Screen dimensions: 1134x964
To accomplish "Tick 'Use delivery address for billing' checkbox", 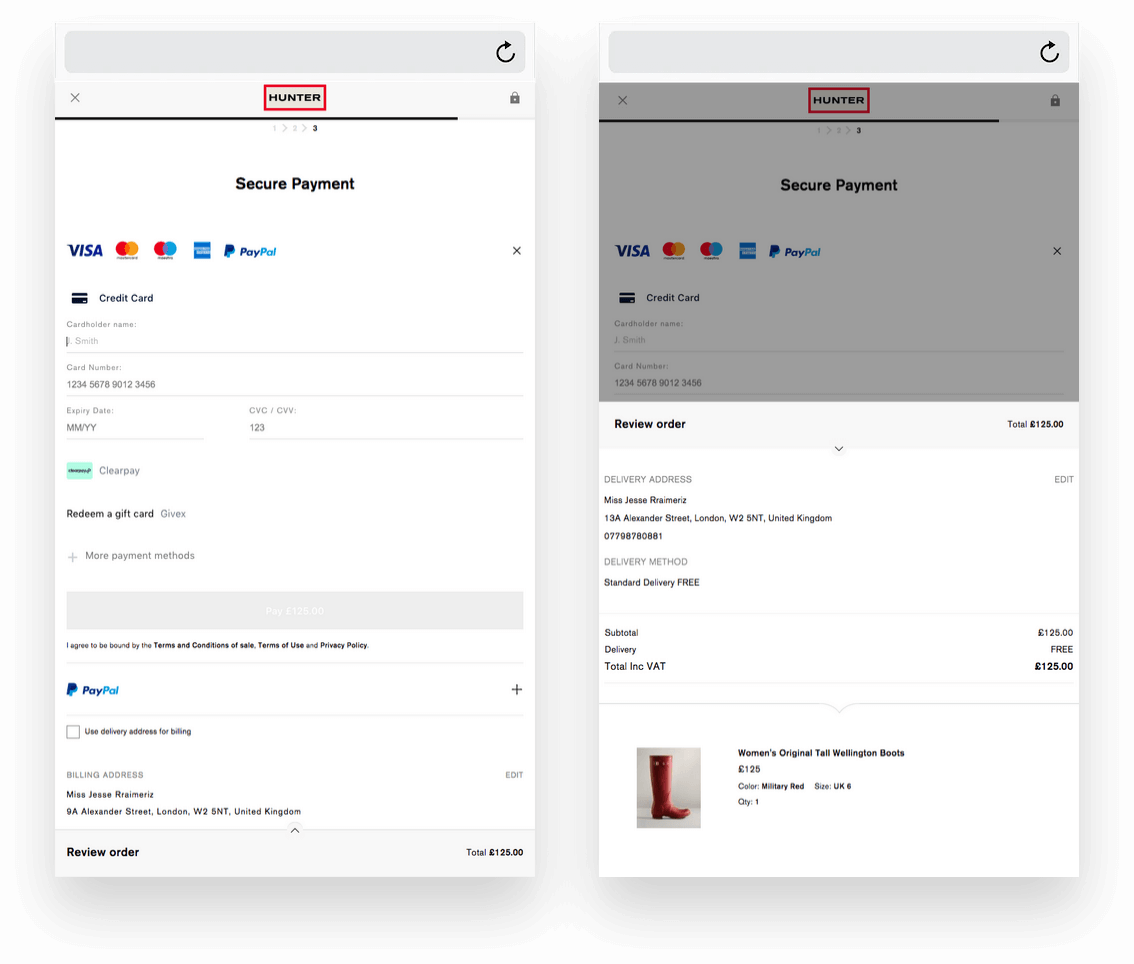I will pyautogui.click(x=73, y=732).
